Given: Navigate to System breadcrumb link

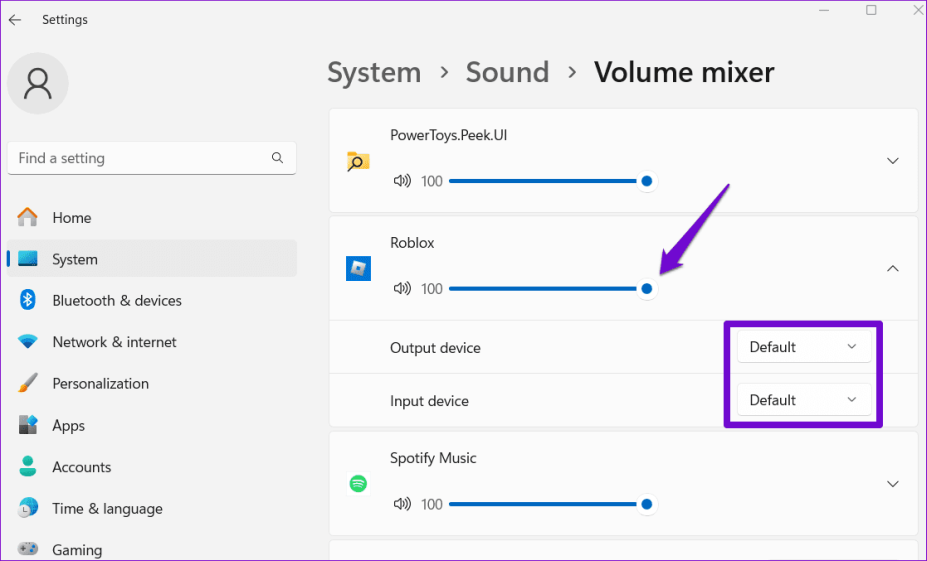Looking at the screenshot, I should tap(374, 73).
